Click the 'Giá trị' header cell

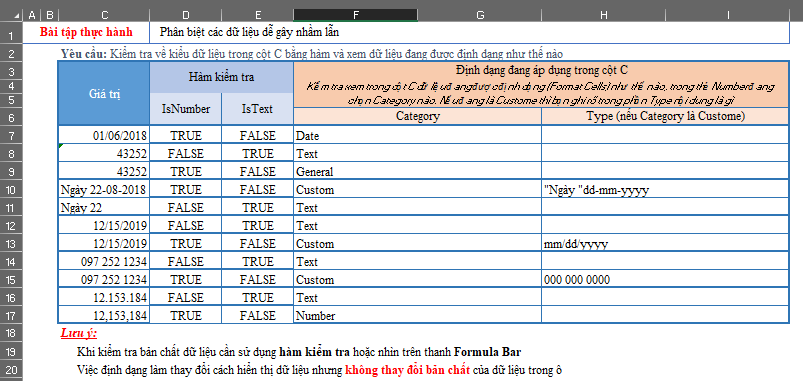[104, 93]
